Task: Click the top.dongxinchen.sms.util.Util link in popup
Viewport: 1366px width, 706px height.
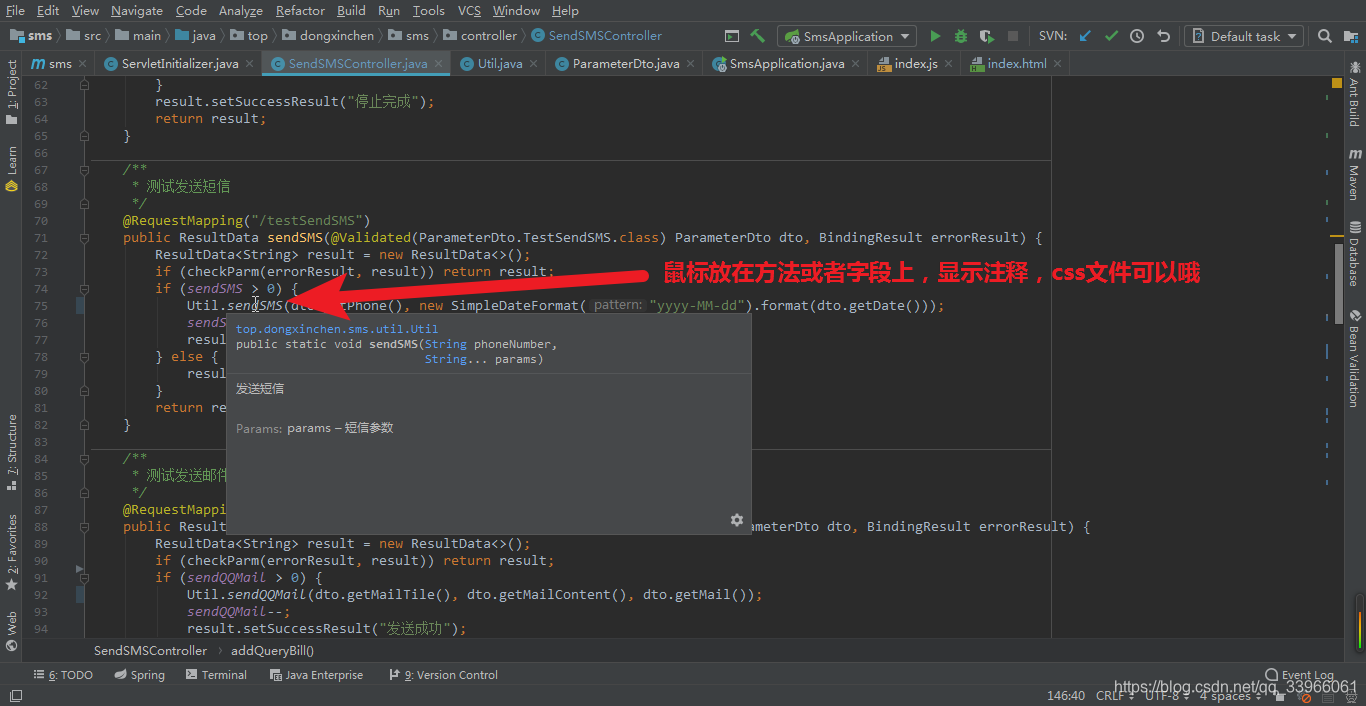Action: click(x=337, y=328)
